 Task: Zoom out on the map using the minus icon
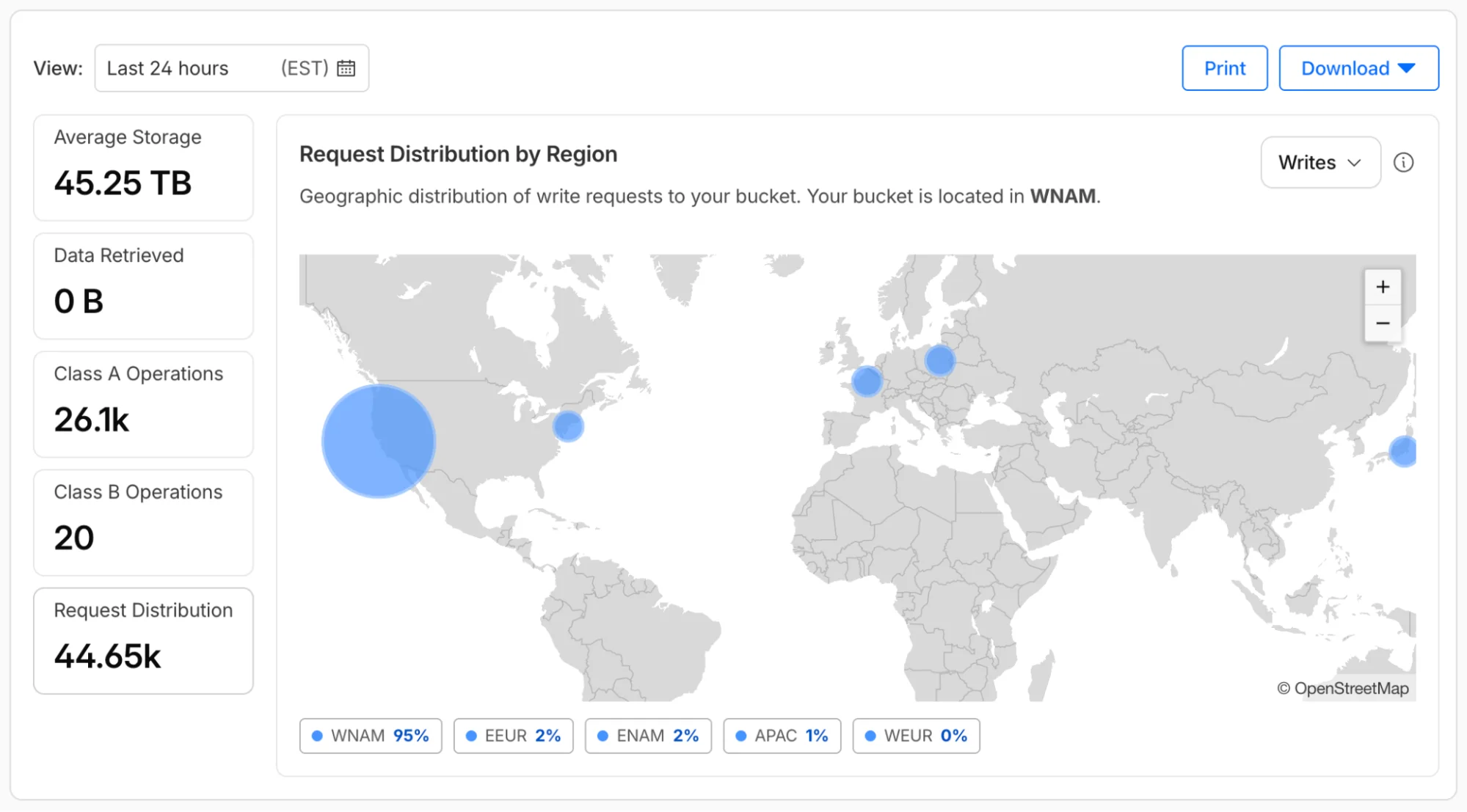pos(1383,323)
